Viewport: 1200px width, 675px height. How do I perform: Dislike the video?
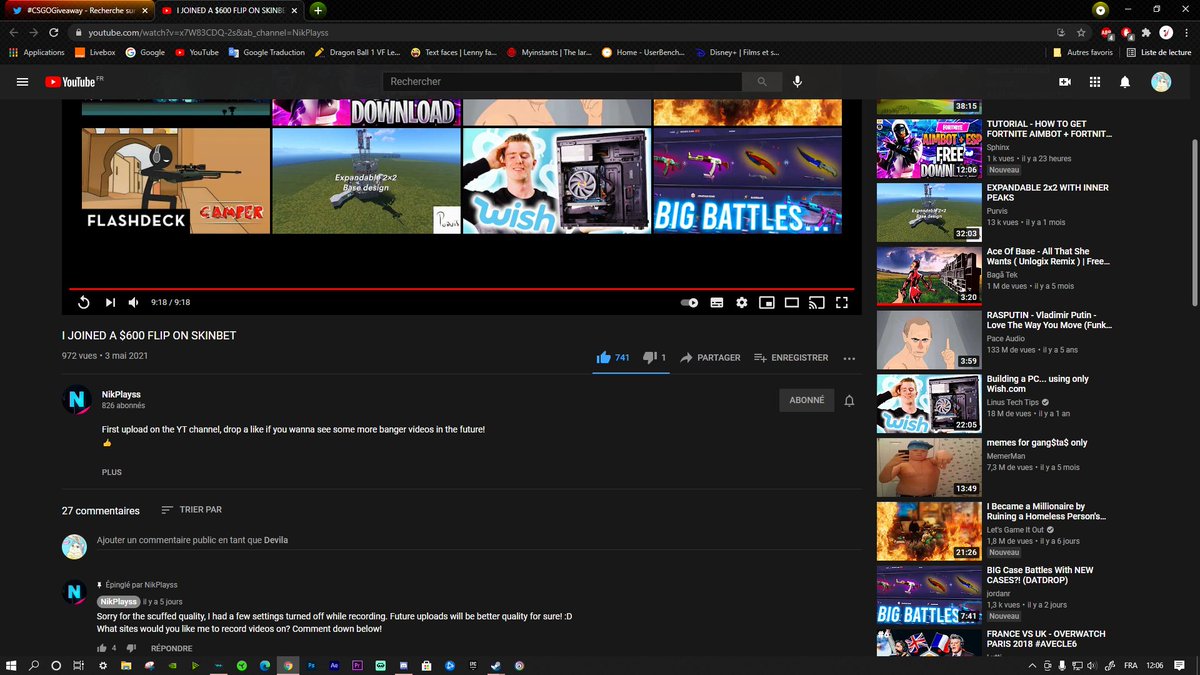point(654,357)
